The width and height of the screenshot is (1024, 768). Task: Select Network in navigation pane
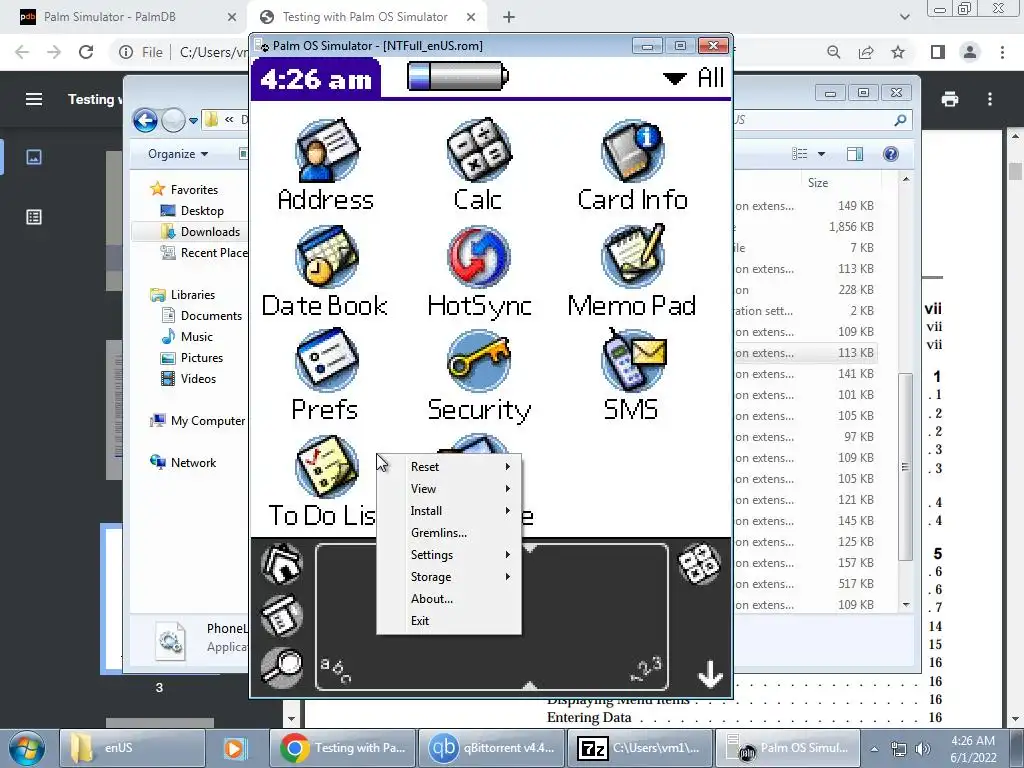193,462
